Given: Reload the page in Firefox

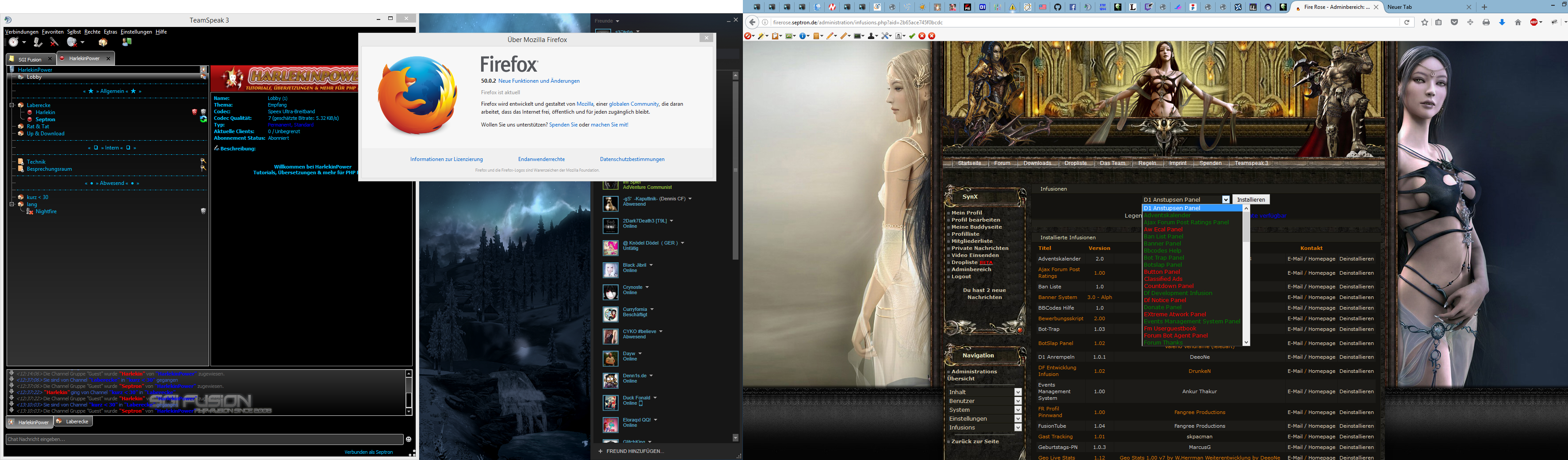Looking at the screenshot, I should pos(1407,23).
